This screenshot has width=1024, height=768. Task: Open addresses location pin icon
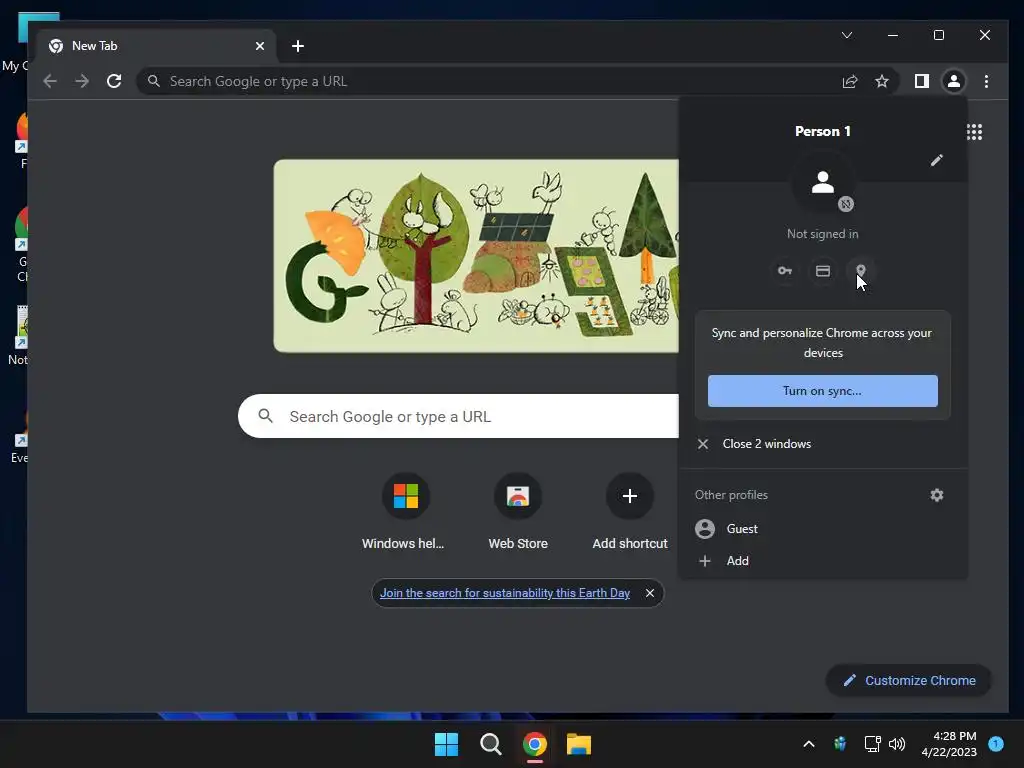pos(861,270)
